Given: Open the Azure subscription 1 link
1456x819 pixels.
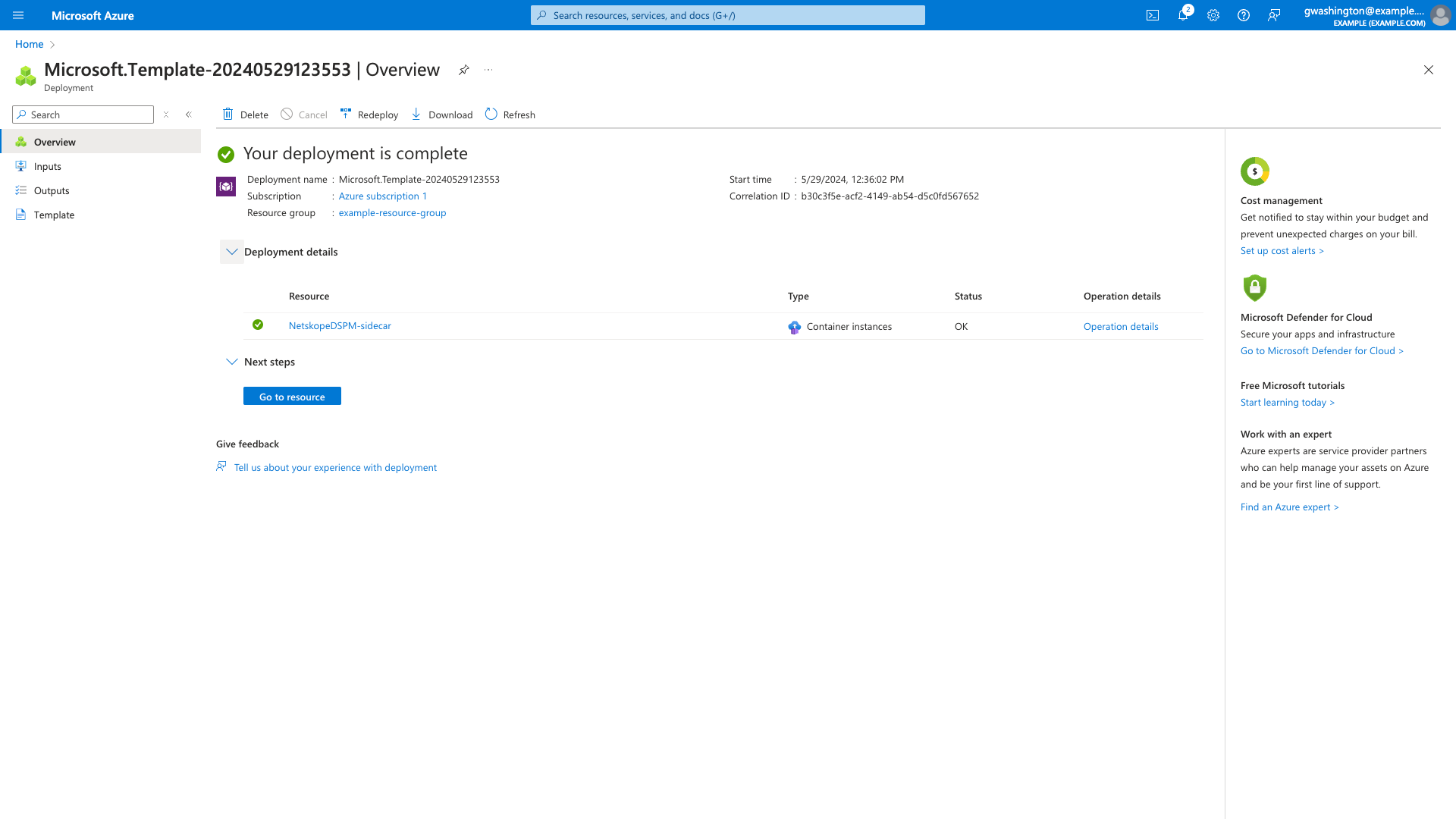Looking at the screenshot, I should 383,196.
